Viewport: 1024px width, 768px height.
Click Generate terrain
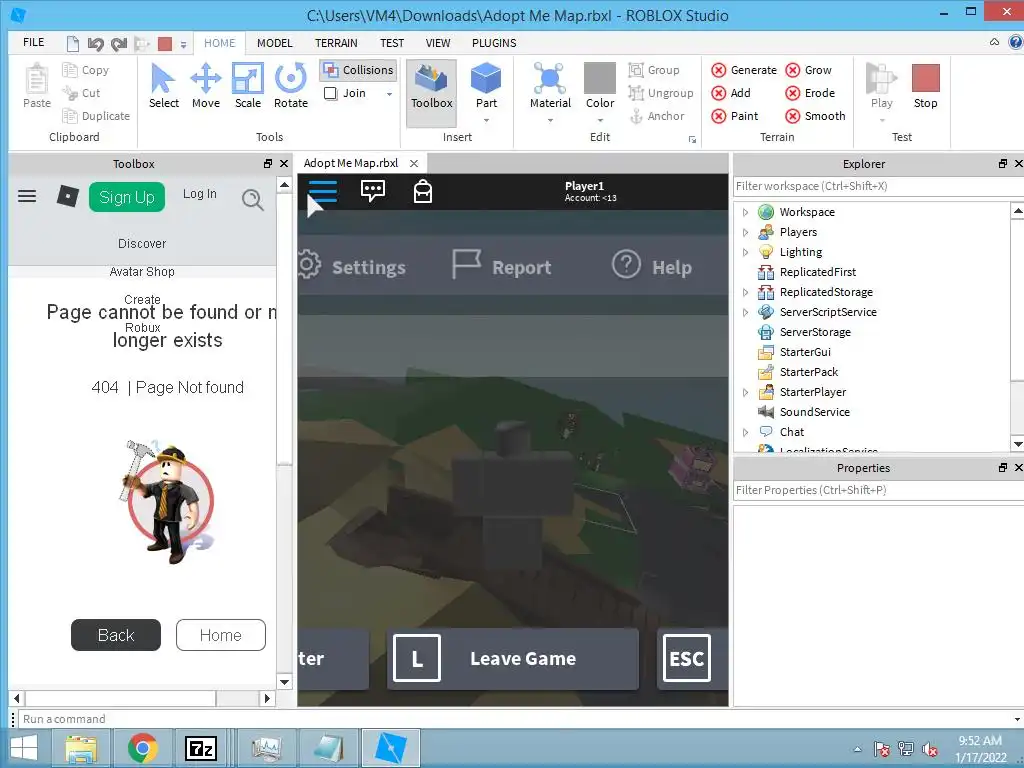click(x=744, y=70)
